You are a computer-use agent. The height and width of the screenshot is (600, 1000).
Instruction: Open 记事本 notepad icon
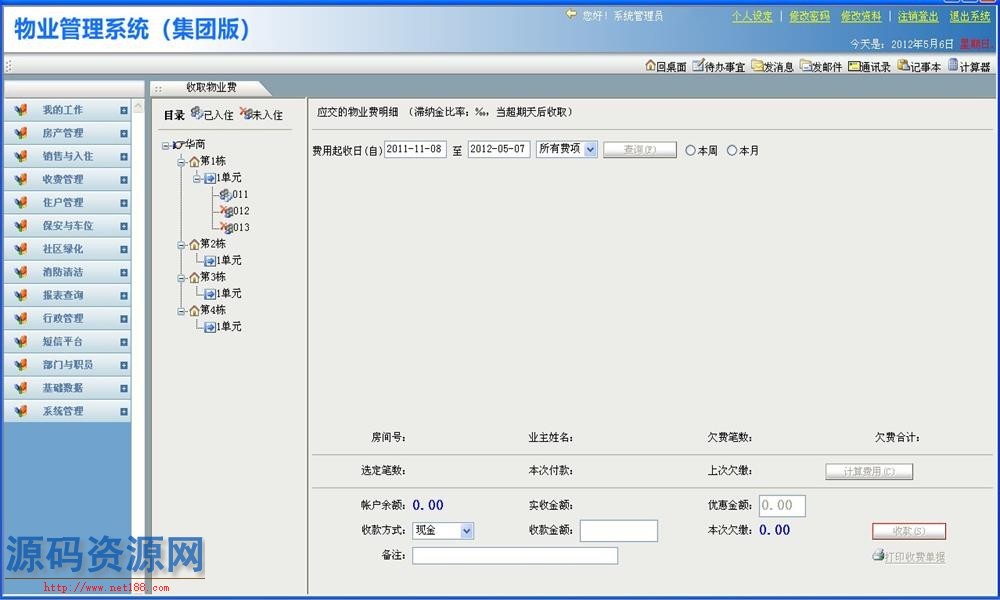click(903, 65)
